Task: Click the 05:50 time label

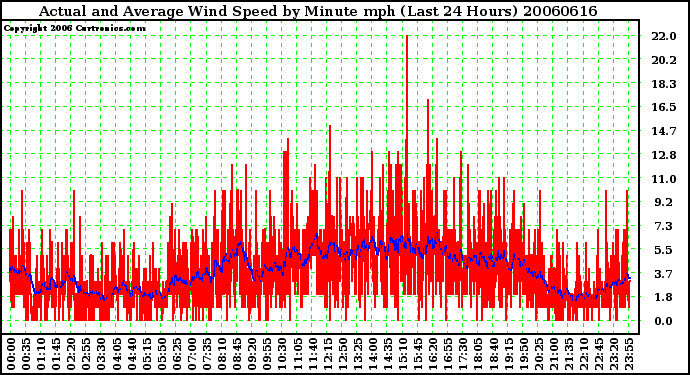Action: [x=162, y=354]
